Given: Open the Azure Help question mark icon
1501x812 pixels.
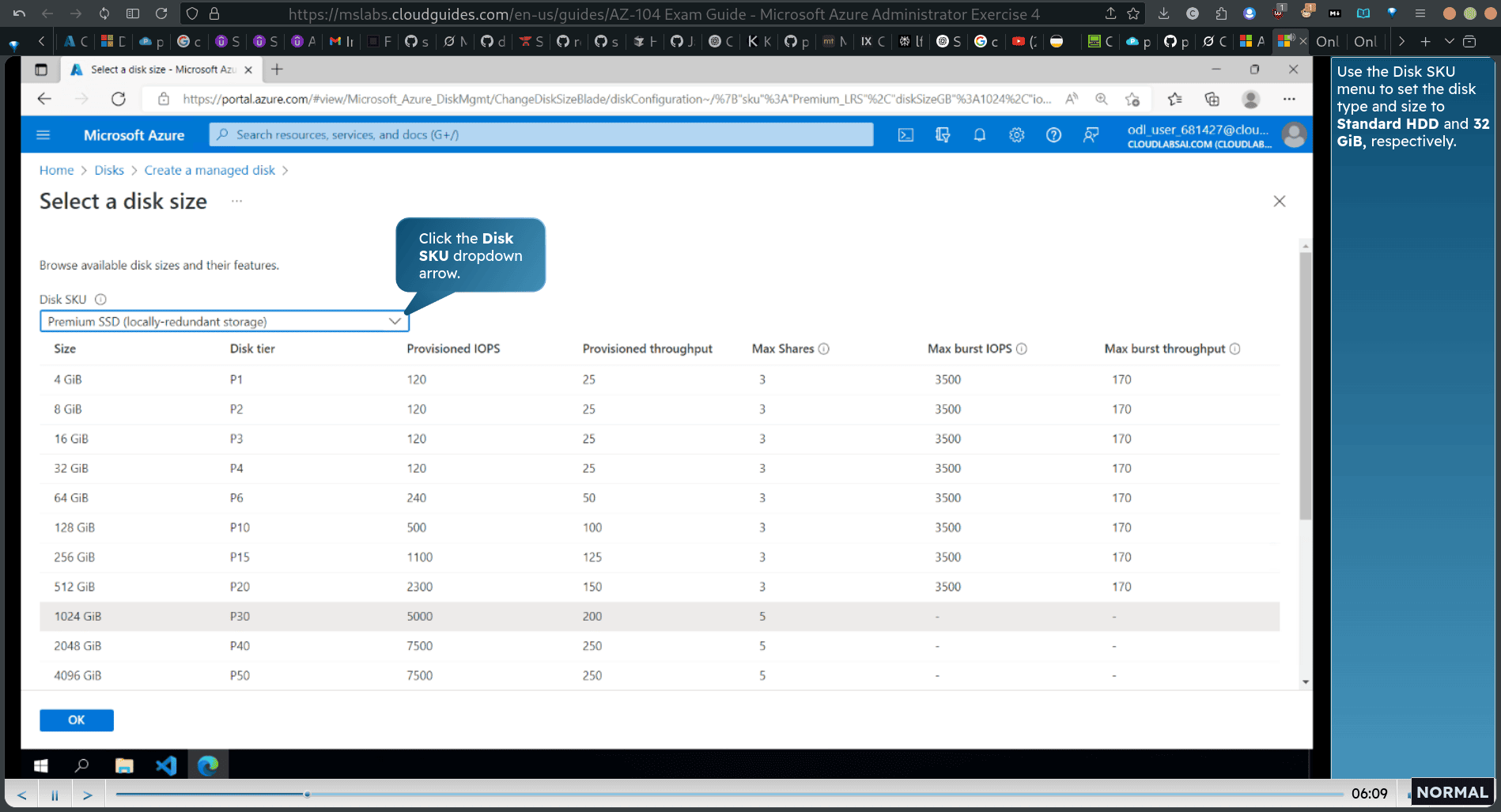Looking at the screenshot, I should point(1053,135).
